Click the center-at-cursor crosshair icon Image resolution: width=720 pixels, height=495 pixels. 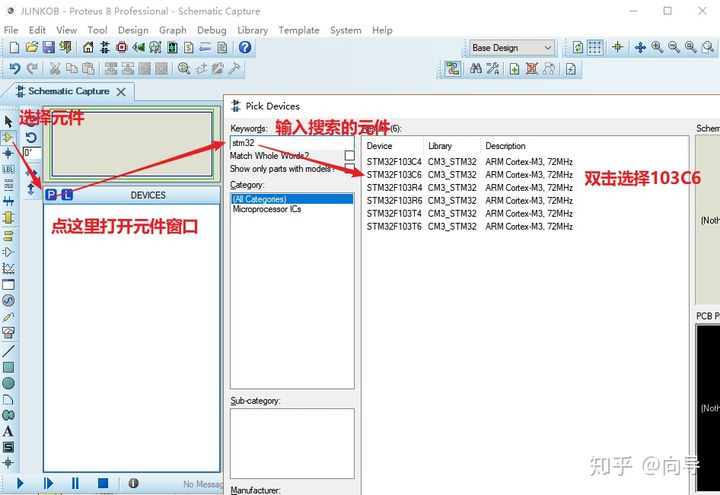click(x=618, y=47)
